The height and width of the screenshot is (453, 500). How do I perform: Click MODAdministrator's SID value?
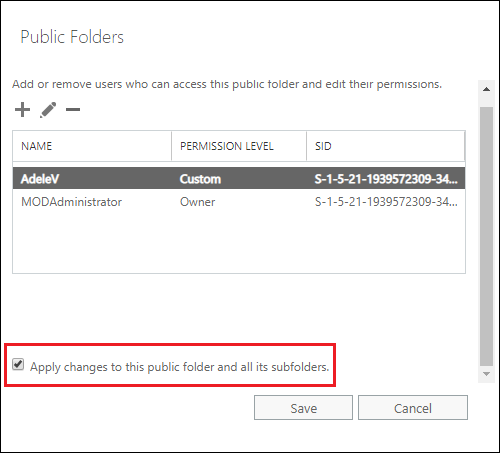pyautogui.click(x=386, y=202)
